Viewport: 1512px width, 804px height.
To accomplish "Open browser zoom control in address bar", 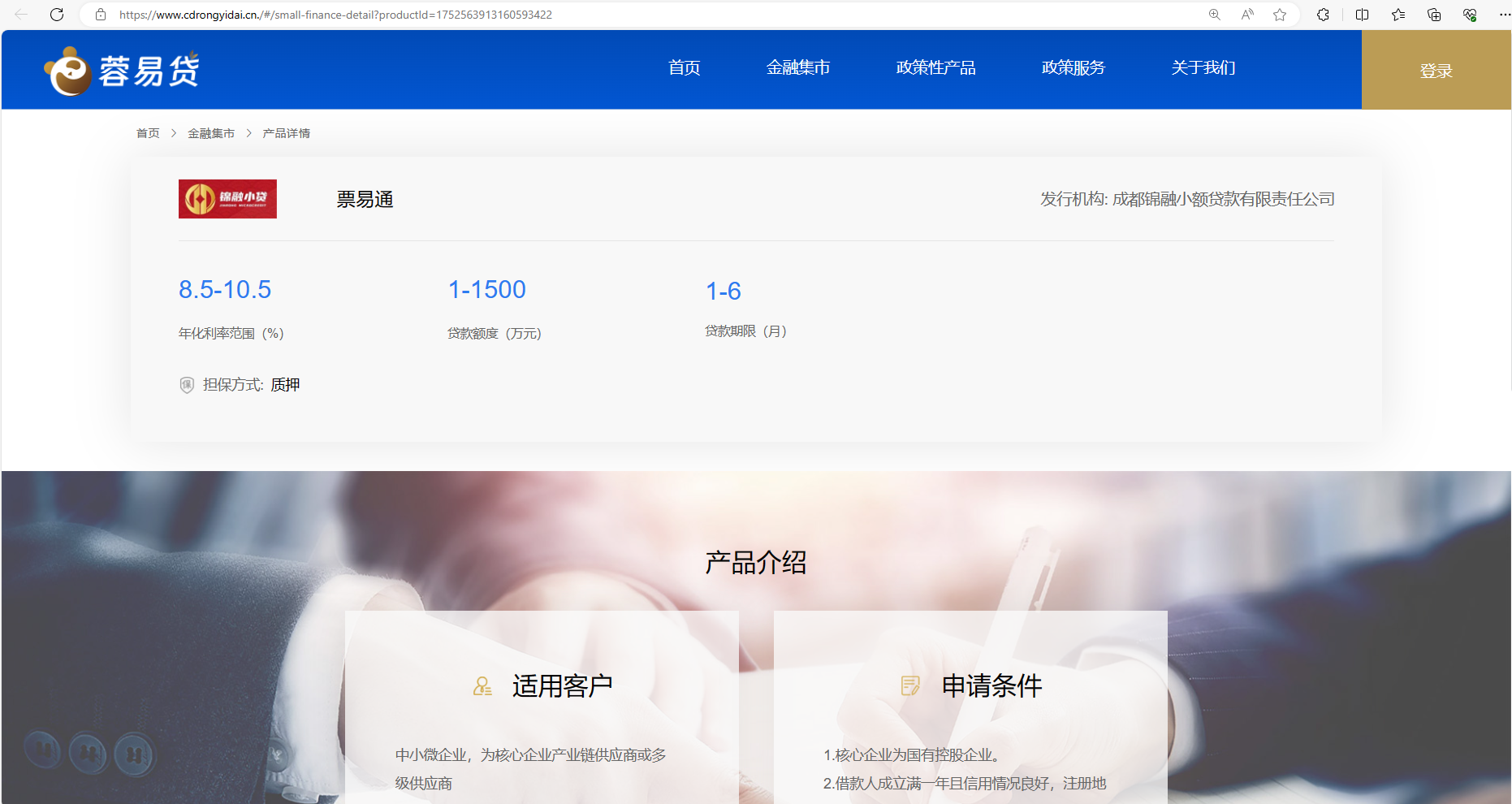I will 1214,14.
